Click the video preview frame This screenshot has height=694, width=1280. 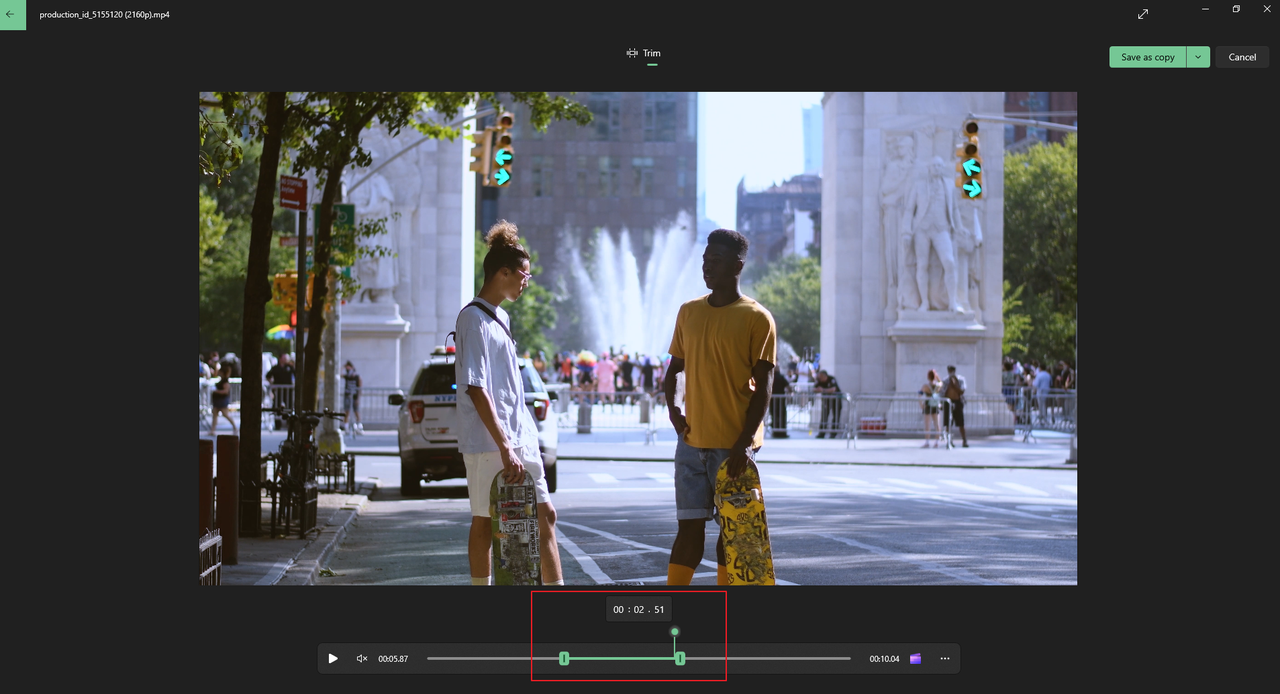pos(638,338)
